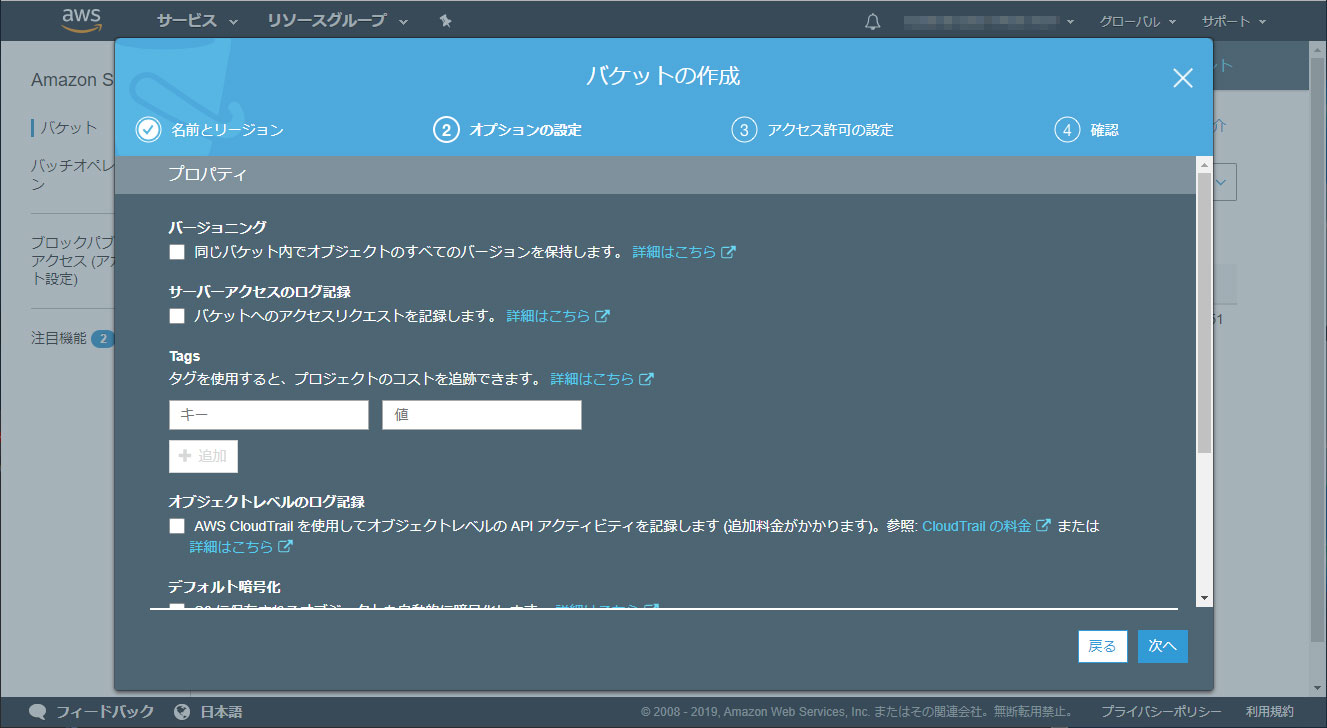Click 日本語 language selector
Image resolution: width=1327 pixels, height=728 pixels.
(221, 712)
